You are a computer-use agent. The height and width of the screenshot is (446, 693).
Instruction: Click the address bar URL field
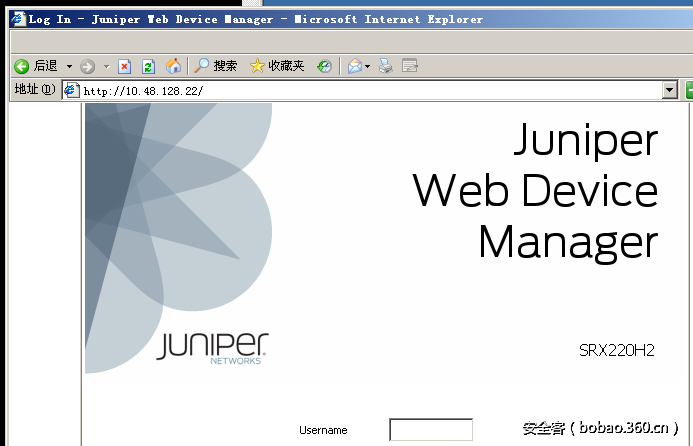coord(362,91)
